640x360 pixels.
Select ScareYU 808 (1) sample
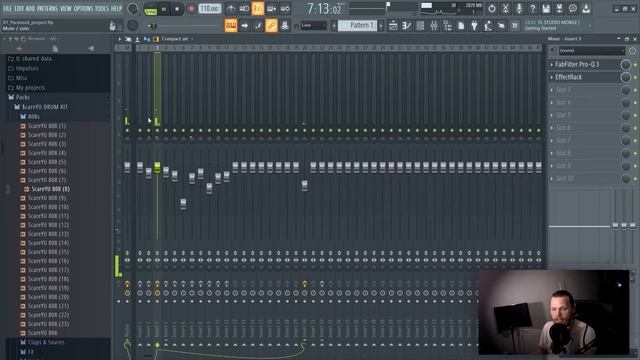coord(47,126)
